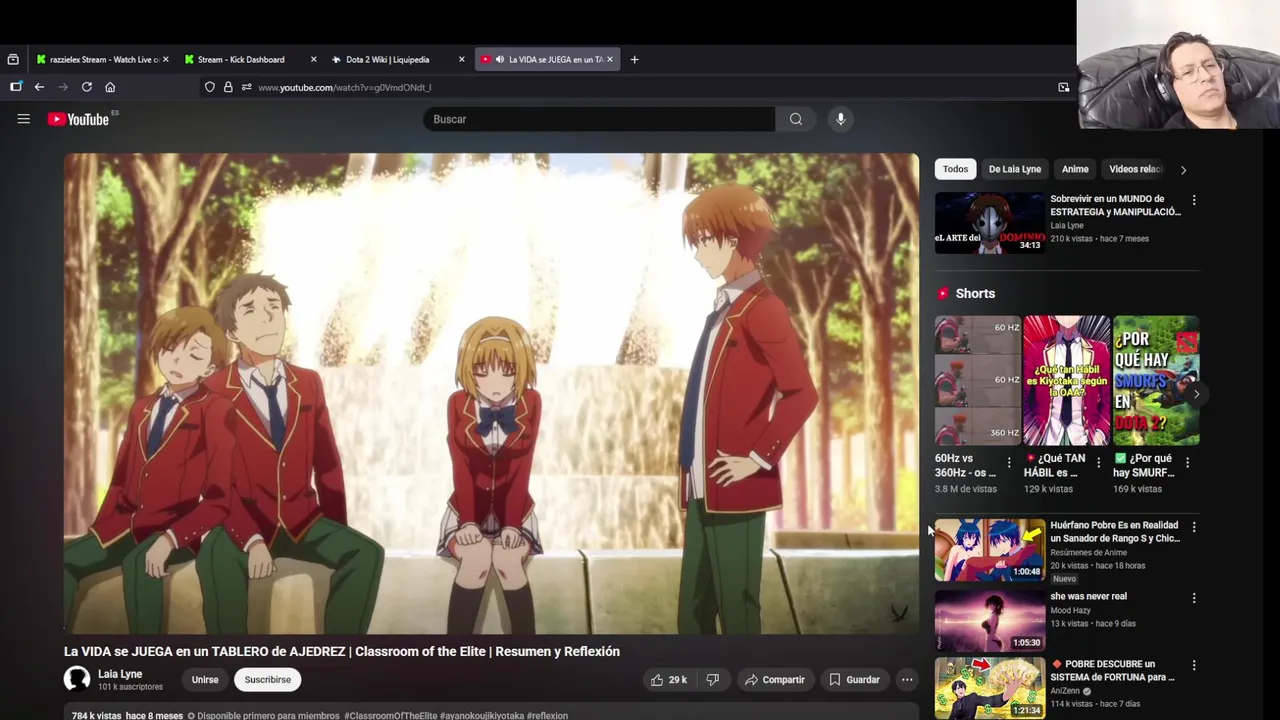Select the Anime filter chip
Screen dimensions: 1280x720
[x=1075, y=169]
